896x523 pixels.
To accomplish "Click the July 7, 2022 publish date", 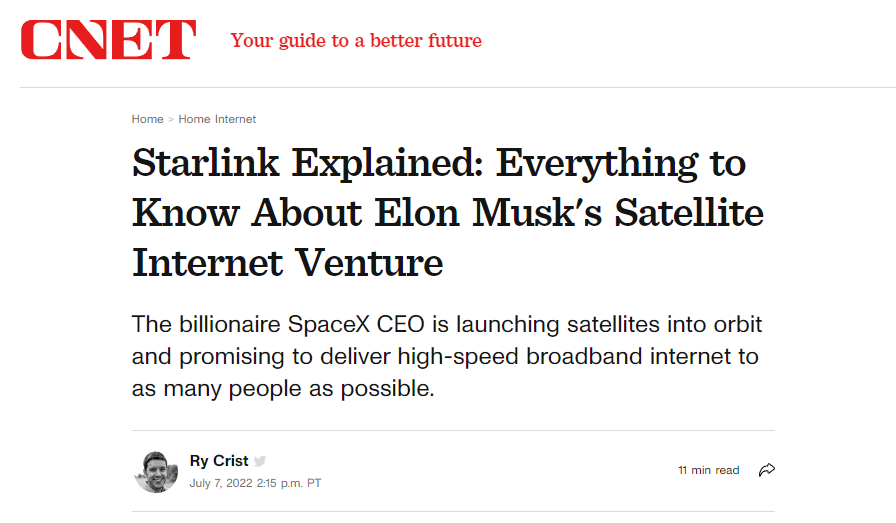I will [x=221, y=483].
